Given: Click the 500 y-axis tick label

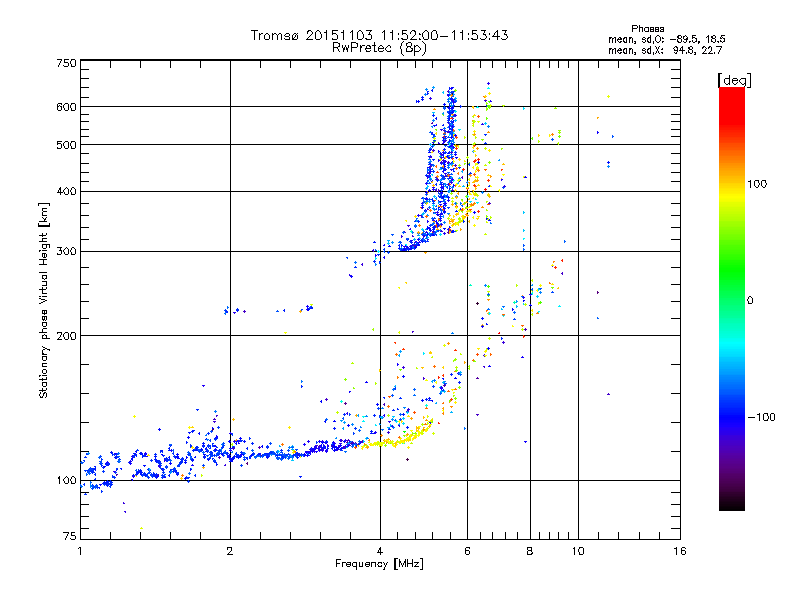Looking at the screenshot, I should point(66,145).
